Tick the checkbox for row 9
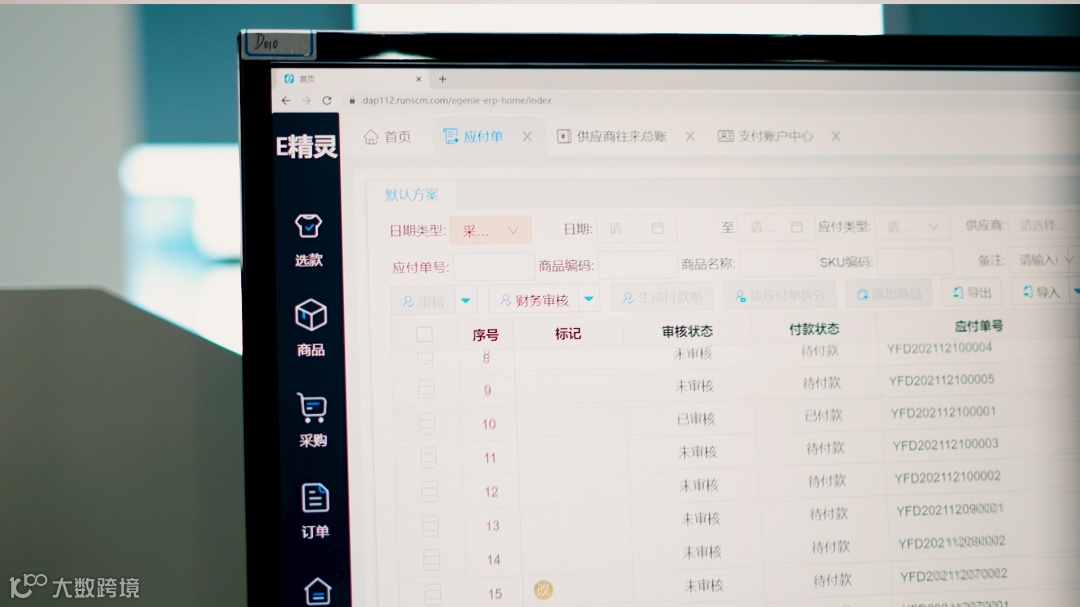The image size is (1080, 607). (426, 389)
